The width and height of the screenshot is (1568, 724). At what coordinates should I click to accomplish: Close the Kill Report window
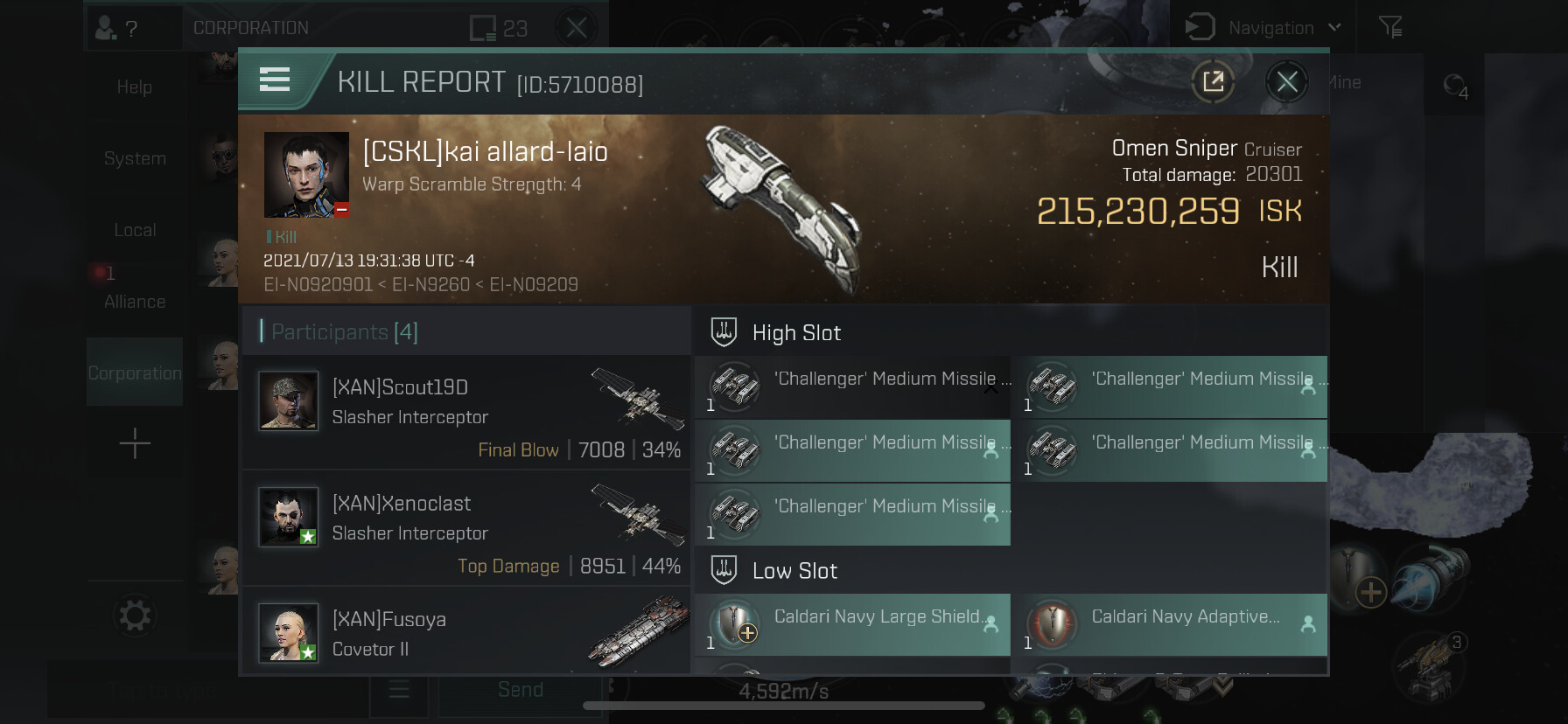click(x=1286, y=82)
